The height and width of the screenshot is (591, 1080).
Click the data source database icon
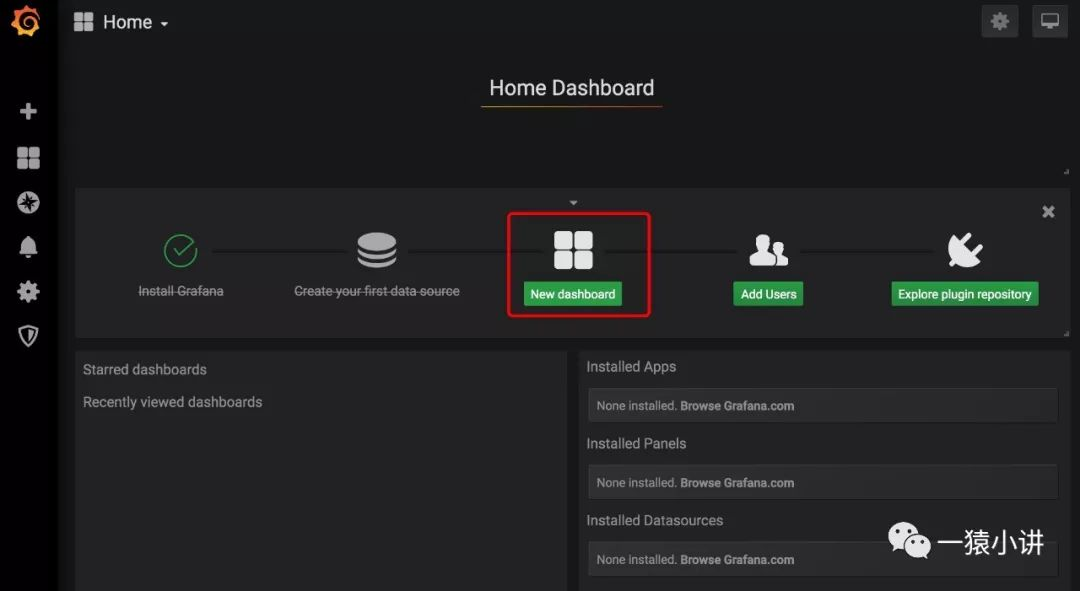377,250
